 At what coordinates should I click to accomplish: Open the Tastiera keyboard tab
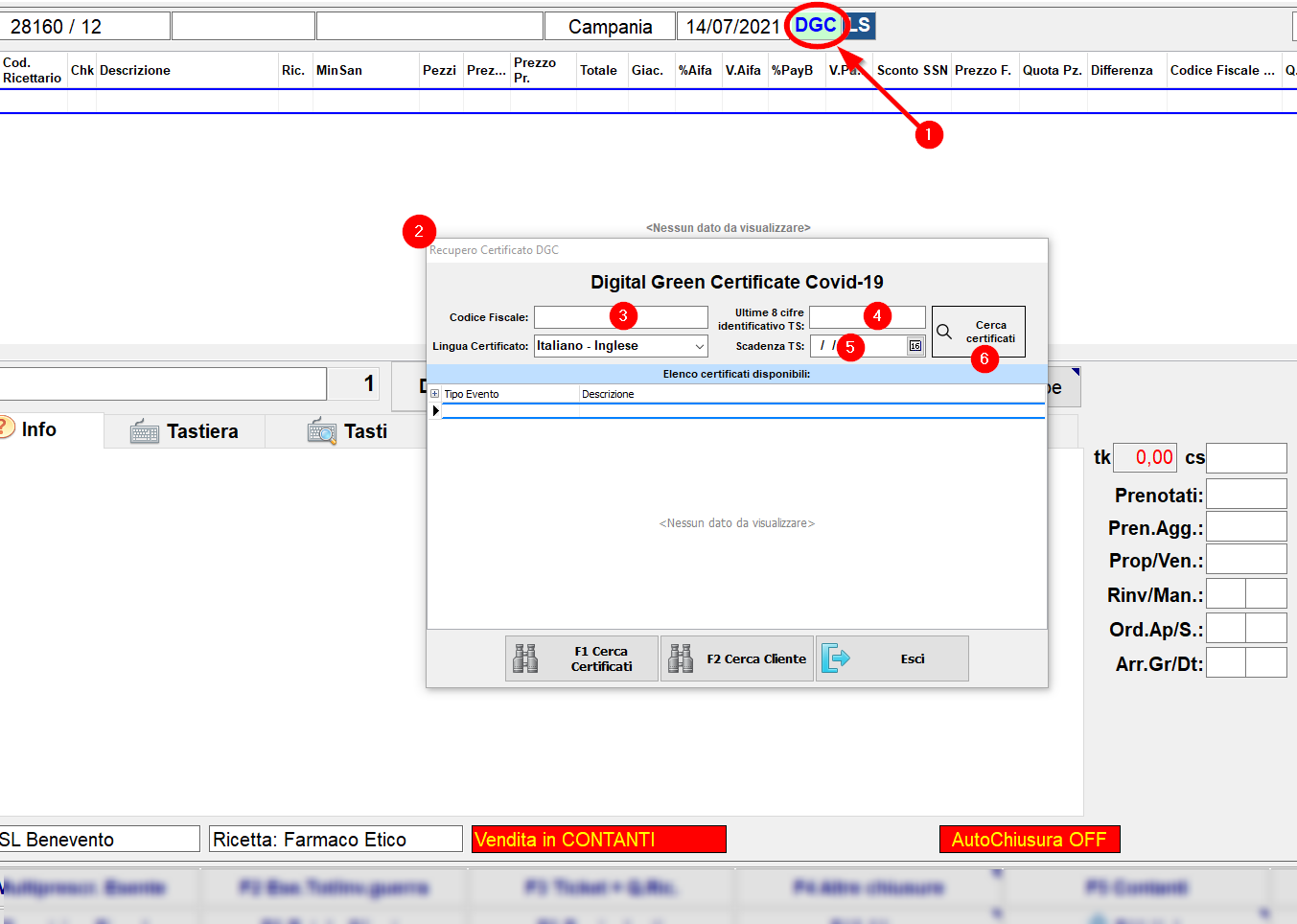click(184, 431)
